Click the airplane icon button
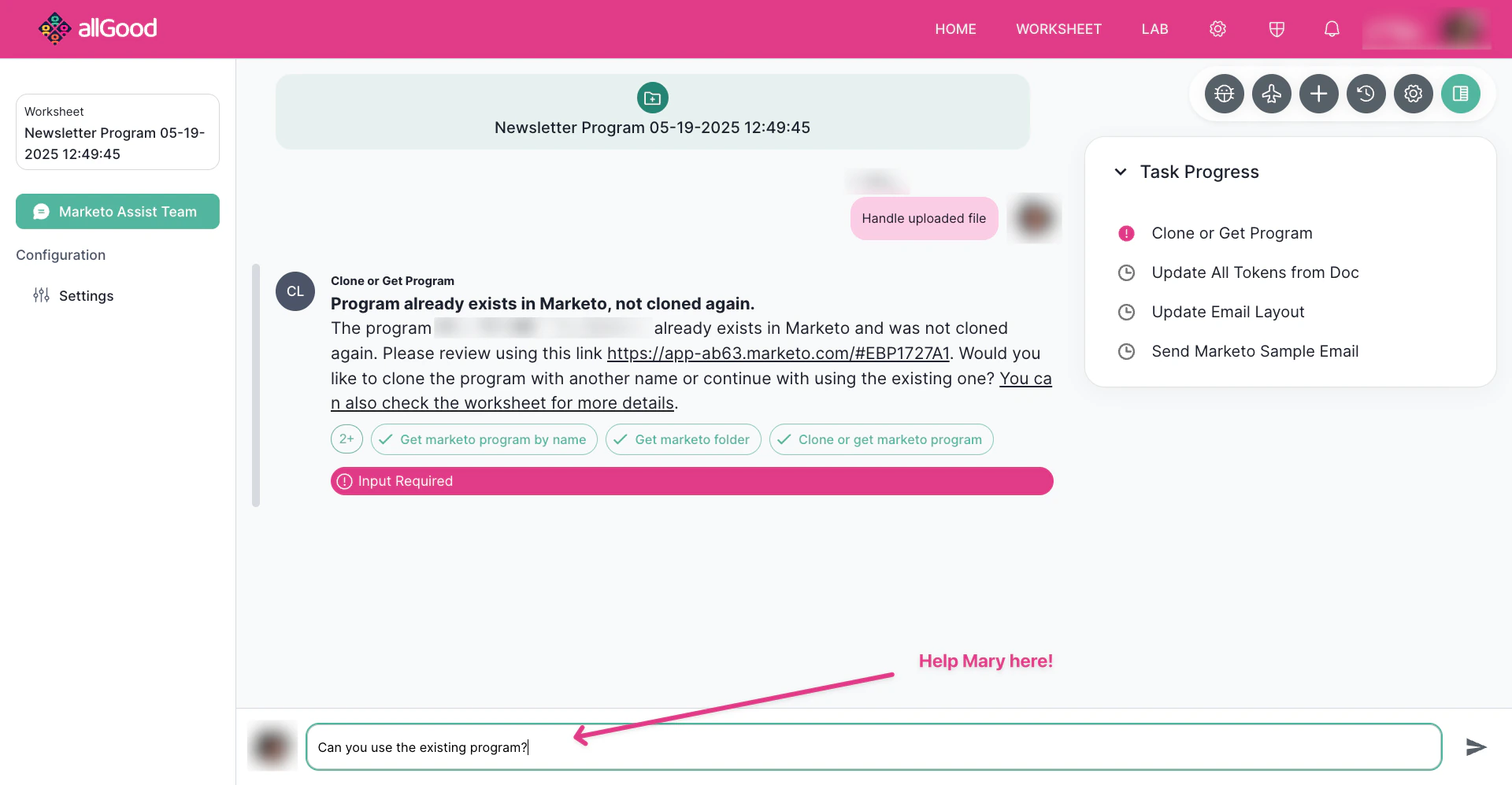1512x785 pixels. click(1271, 94)
